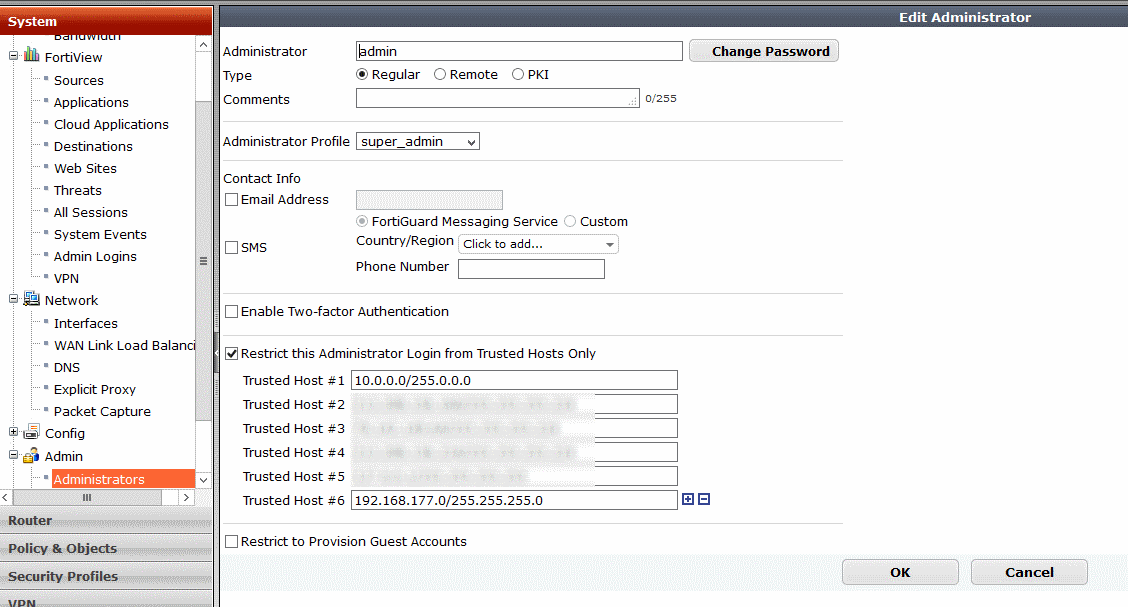
Task: Remove trusted host with minus icon
Action: click(704, 499)
